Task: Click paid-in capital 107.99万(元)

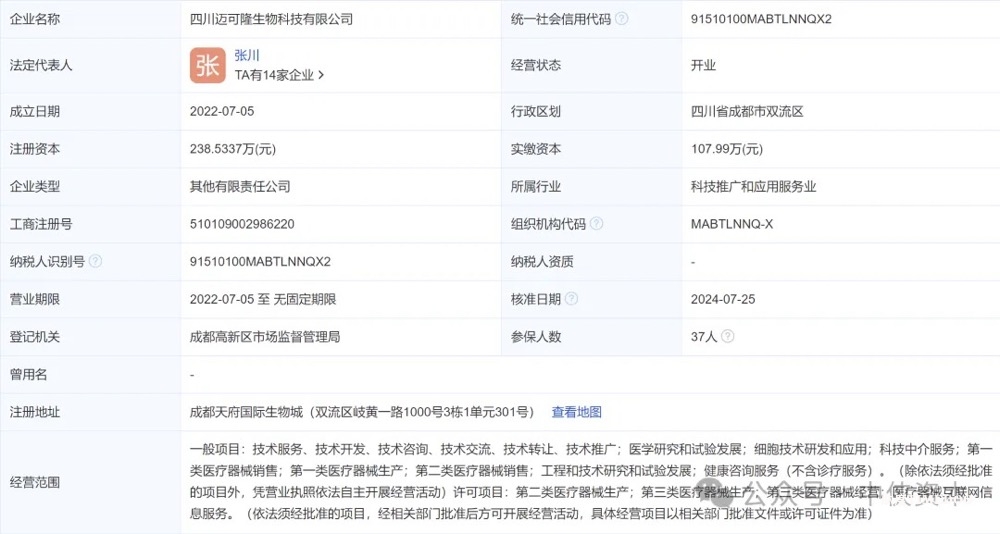Action: point(727,149)
